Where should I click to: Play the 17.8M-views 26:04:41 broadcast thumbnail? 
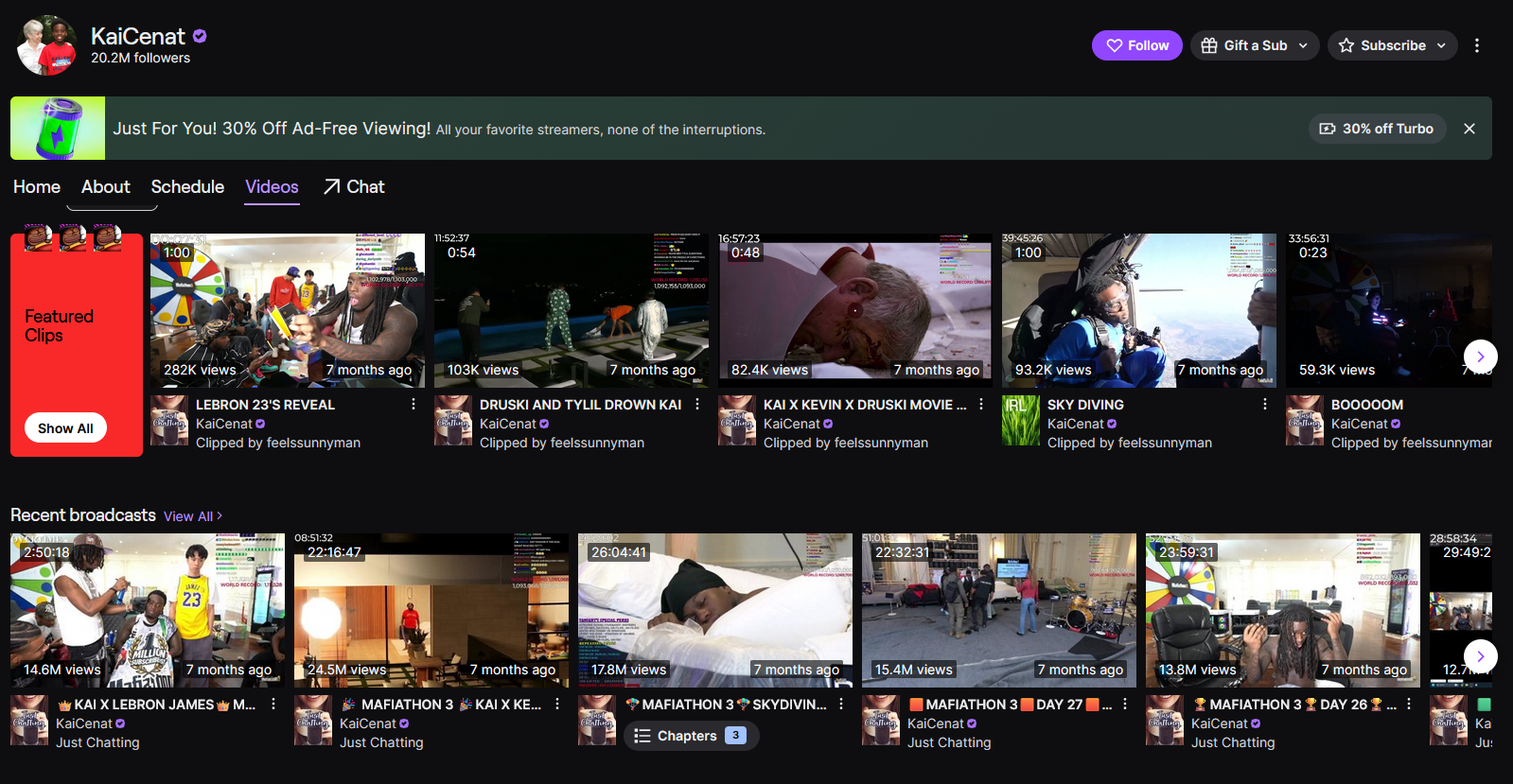tap(715, 610)
